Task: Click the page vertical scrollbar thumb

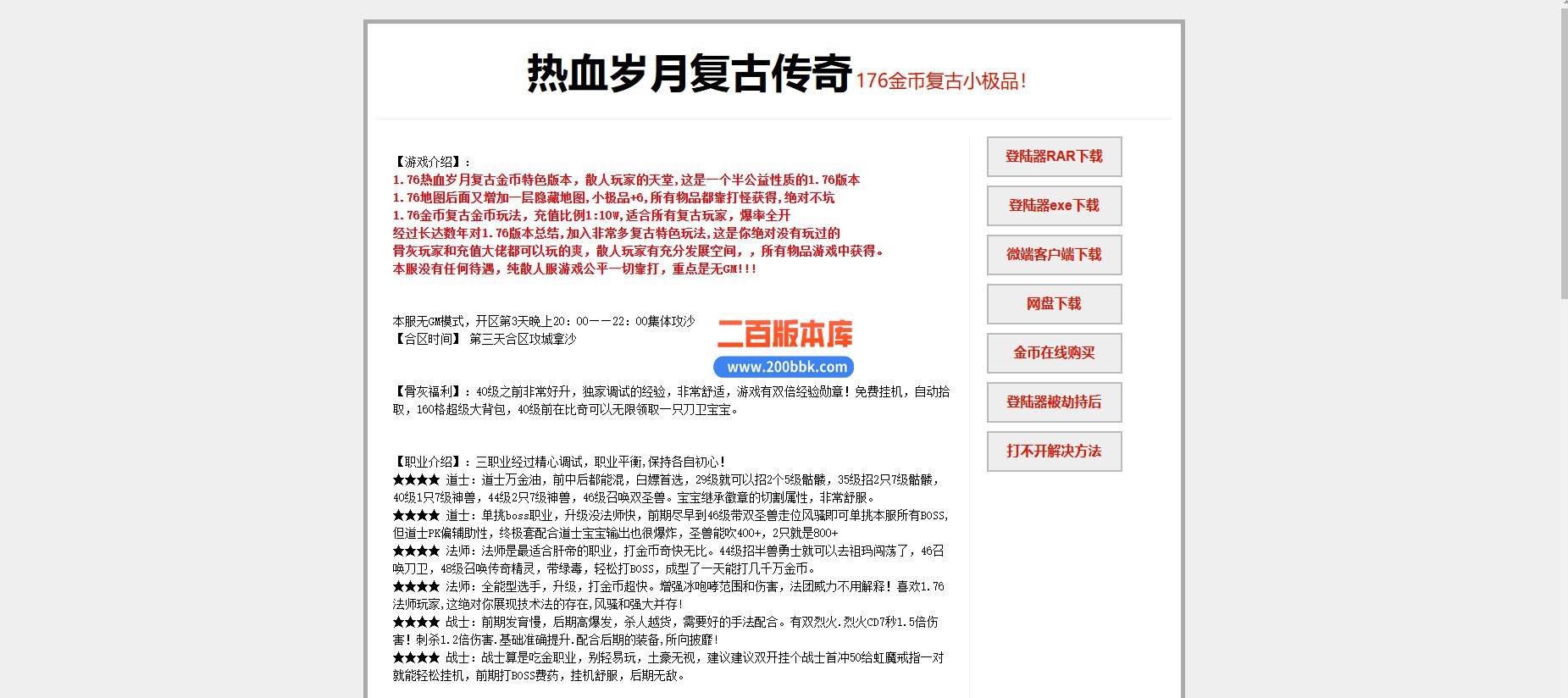Action: pos(1563,152)
